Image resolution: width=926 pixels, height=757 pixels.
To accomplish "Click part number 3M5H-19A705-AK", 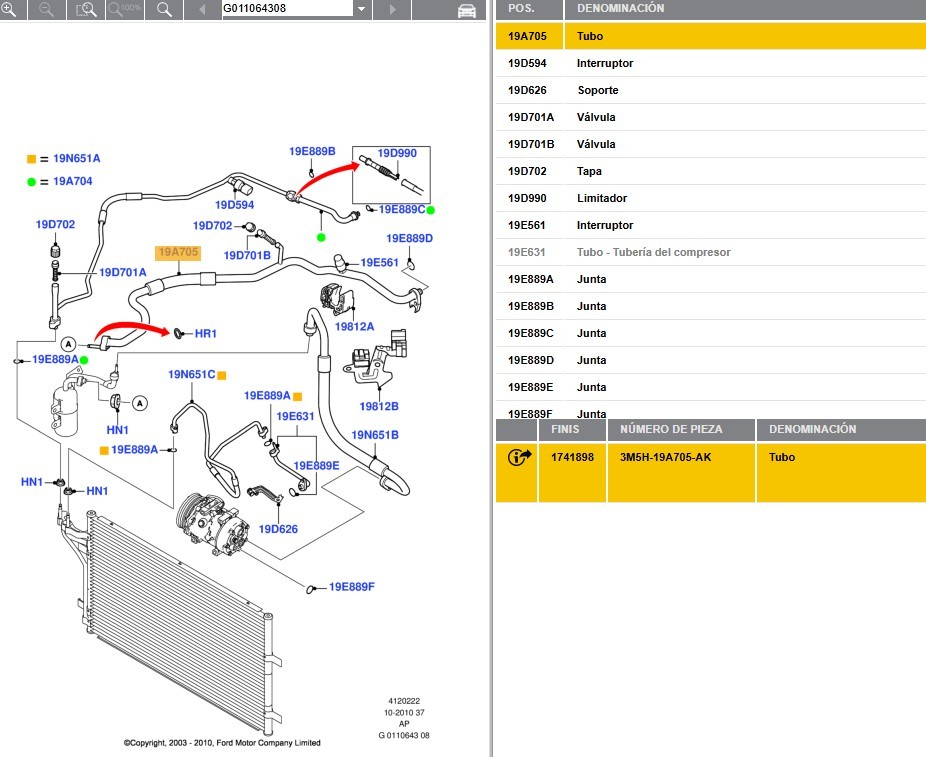I will click(x=666, y=457).
